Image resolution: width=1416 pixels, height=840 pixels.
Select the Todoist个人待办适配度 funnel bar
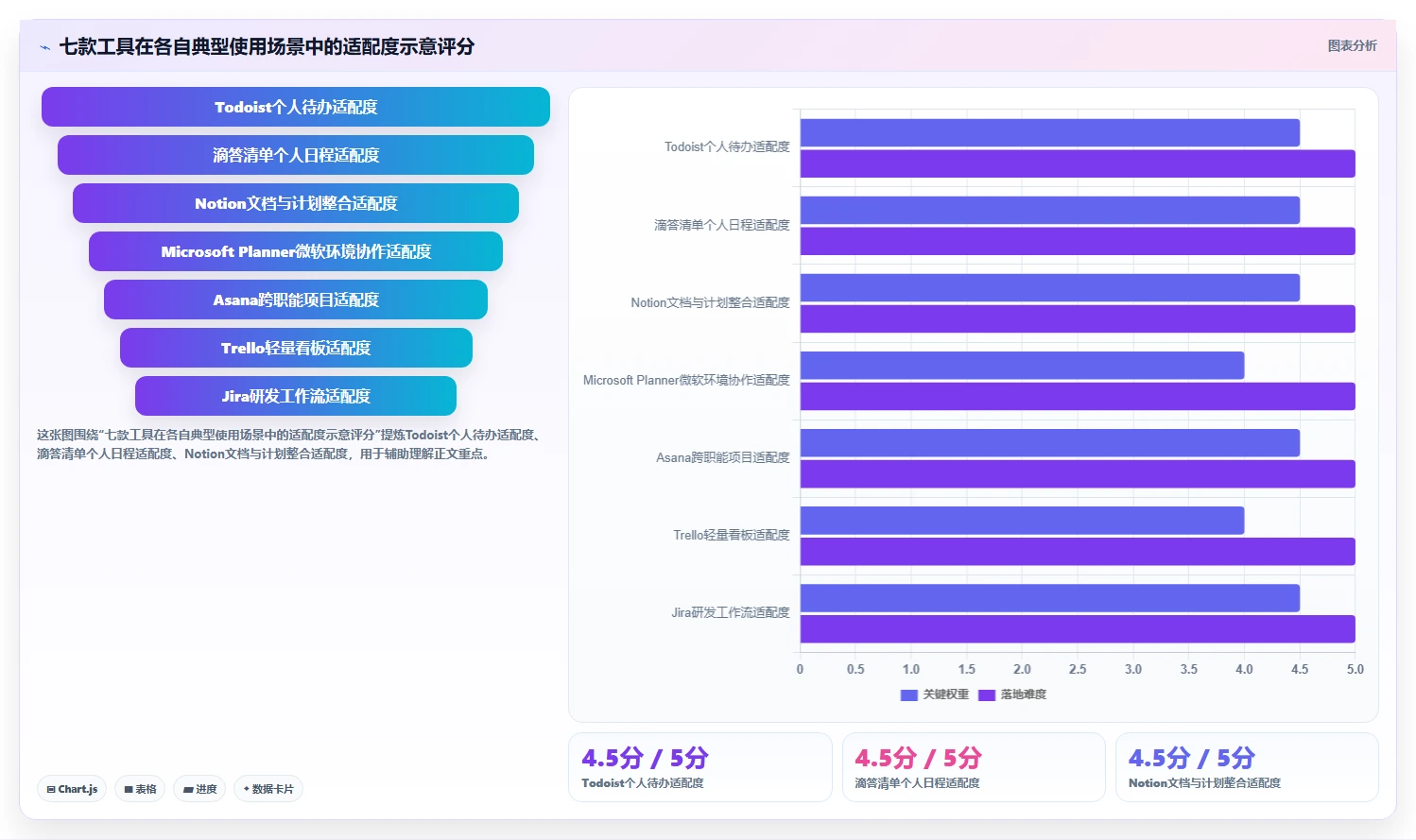click(x=296, y=107)
